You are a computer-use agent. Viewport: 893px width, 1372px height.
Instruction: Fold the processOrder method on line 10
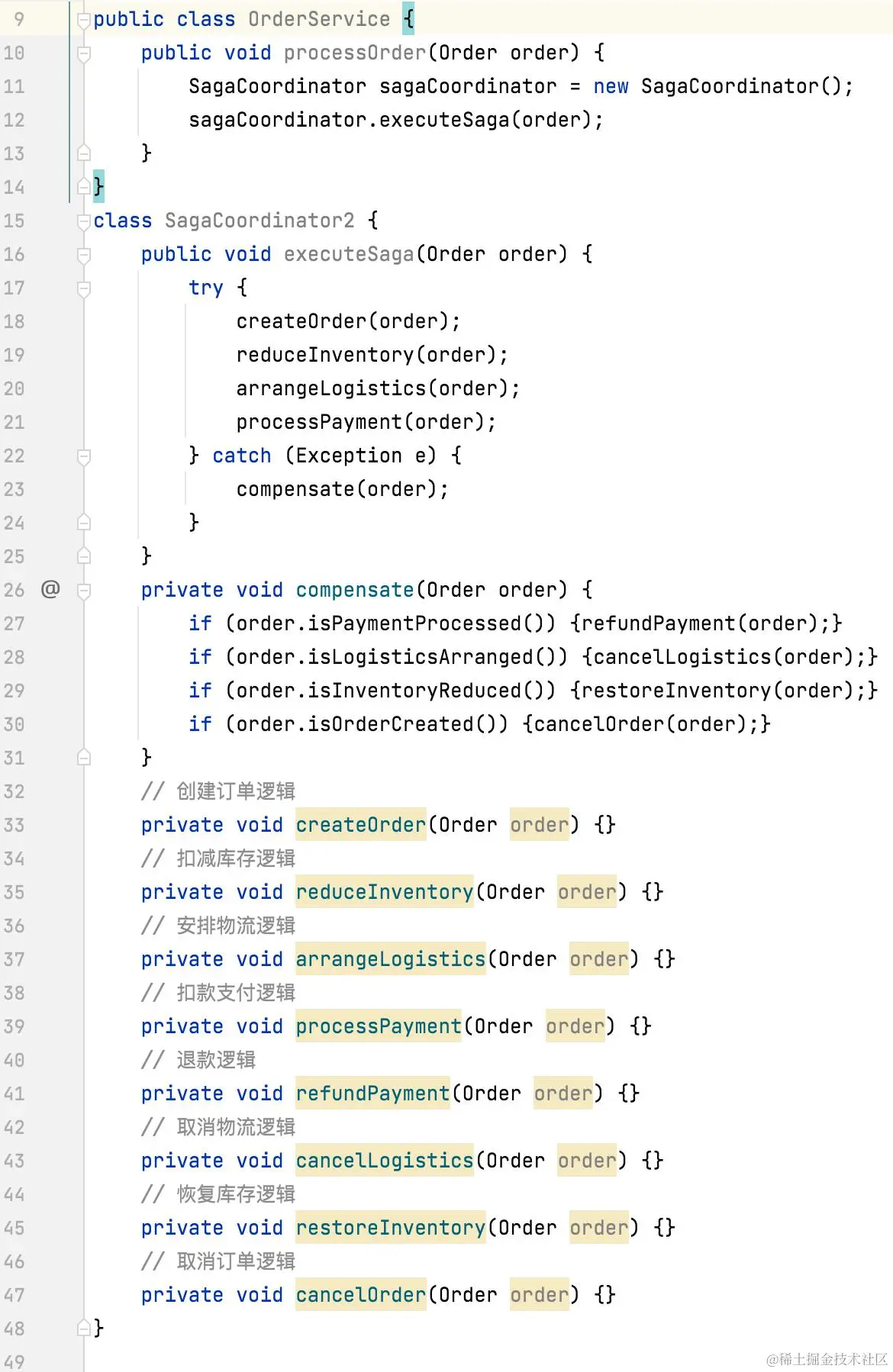click(84, 53)
